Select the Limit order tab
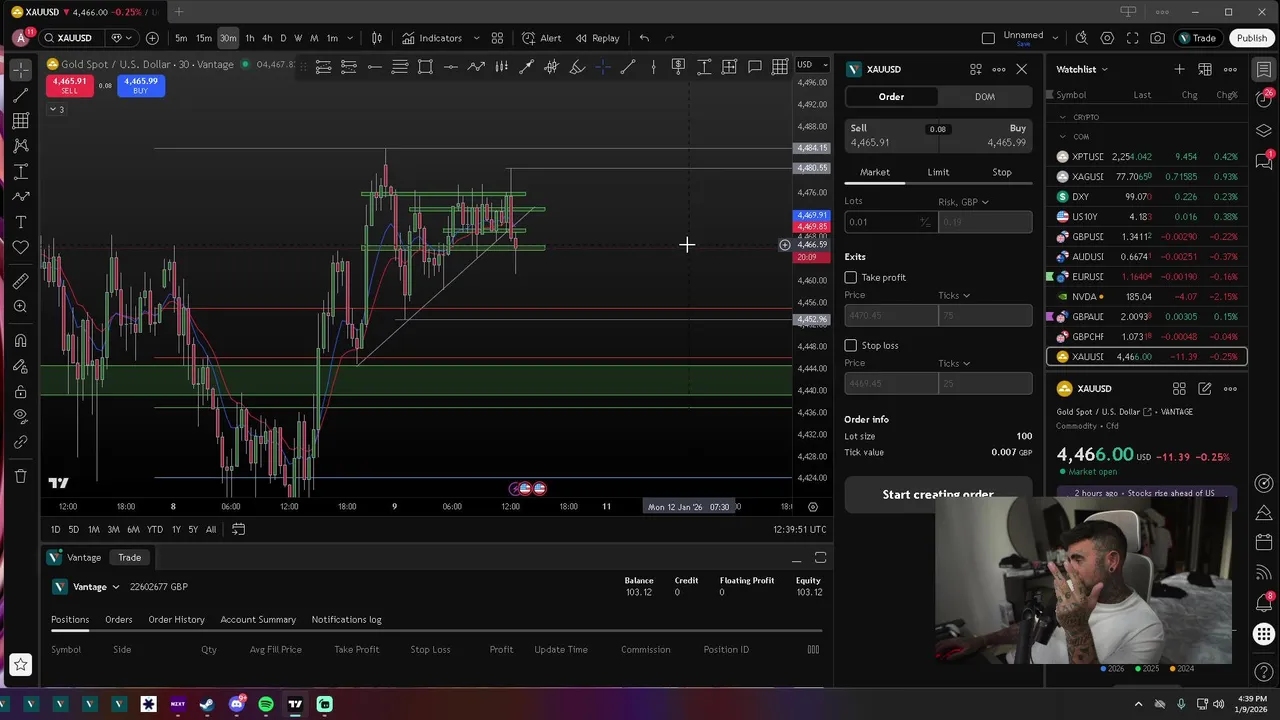 tap(938, 172)
